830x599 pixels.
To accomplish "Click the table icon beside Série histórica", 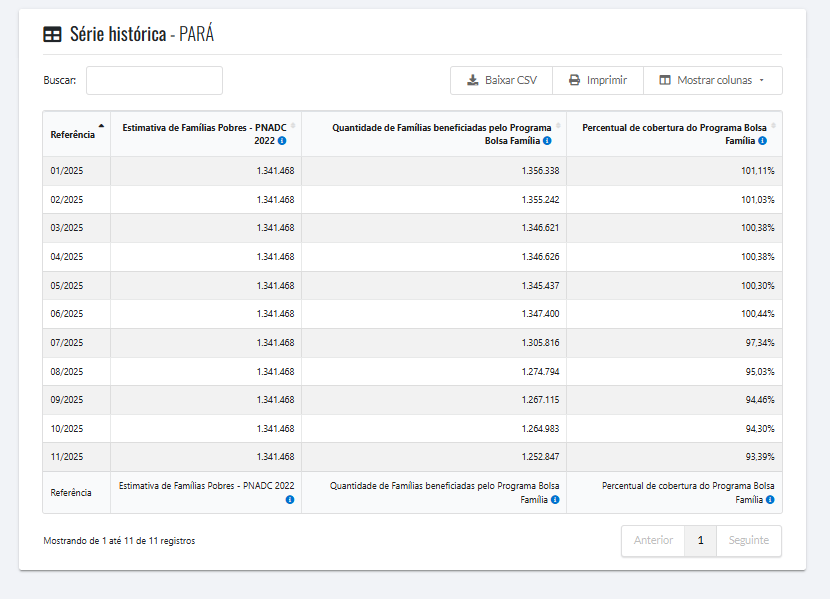I will [x=52, y=34].
